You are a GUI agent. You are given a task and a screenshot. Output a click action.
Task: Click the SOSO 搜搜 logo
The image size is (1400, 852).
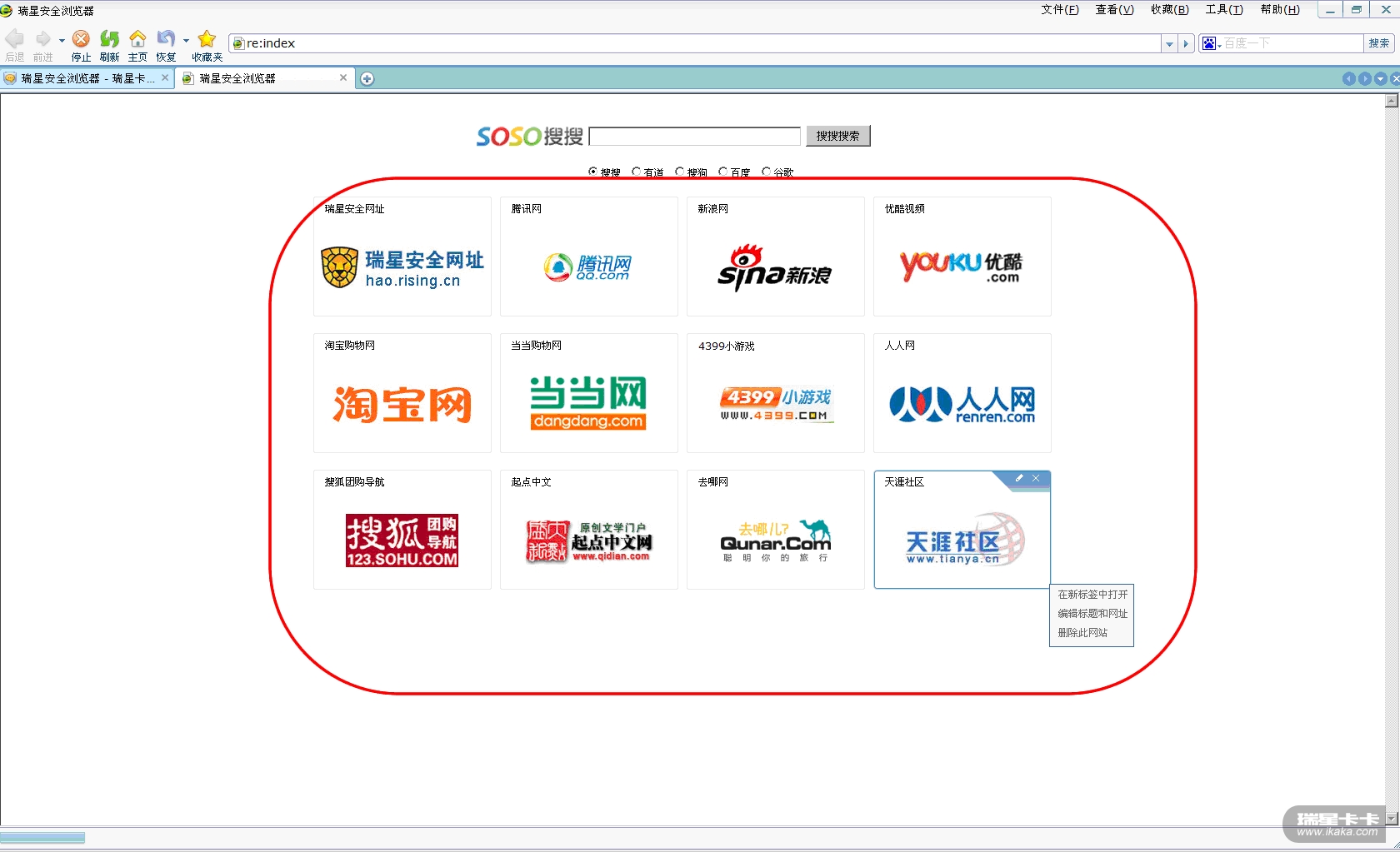[x=529, y=136]
